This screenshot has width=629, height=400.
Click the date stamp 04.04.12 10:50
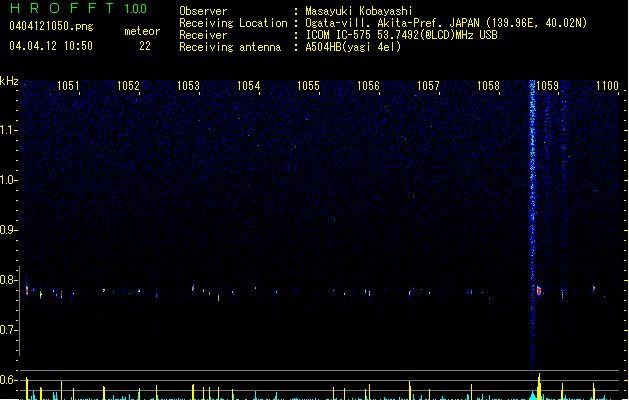pos(51,46)
